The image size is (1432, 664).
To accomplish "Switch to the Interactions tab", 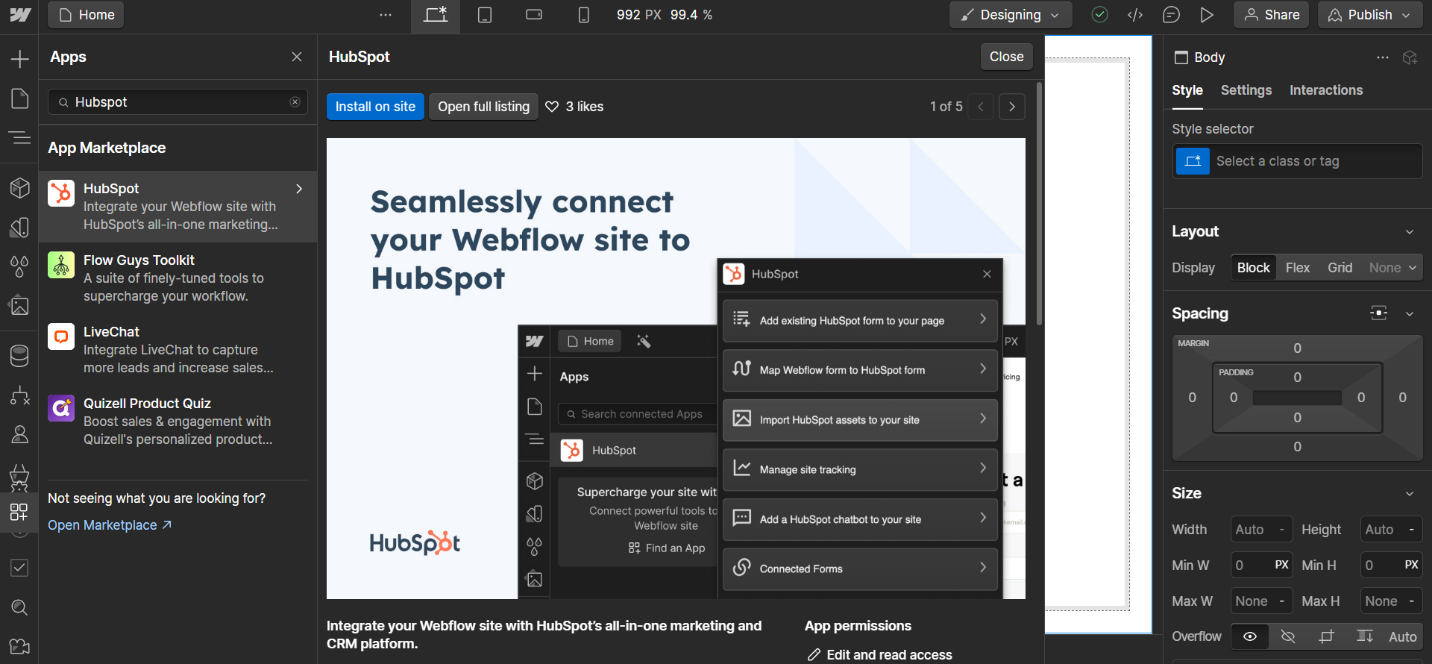I will coord(1326,90).
